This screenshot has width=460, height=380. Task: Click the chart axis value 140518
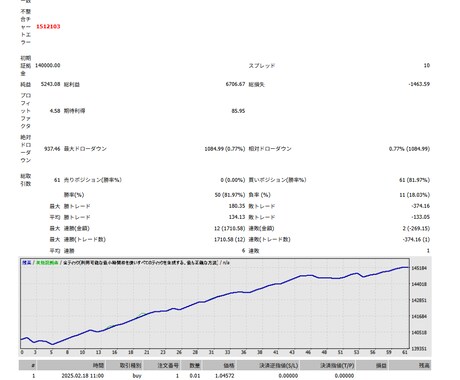pos(419,333)
